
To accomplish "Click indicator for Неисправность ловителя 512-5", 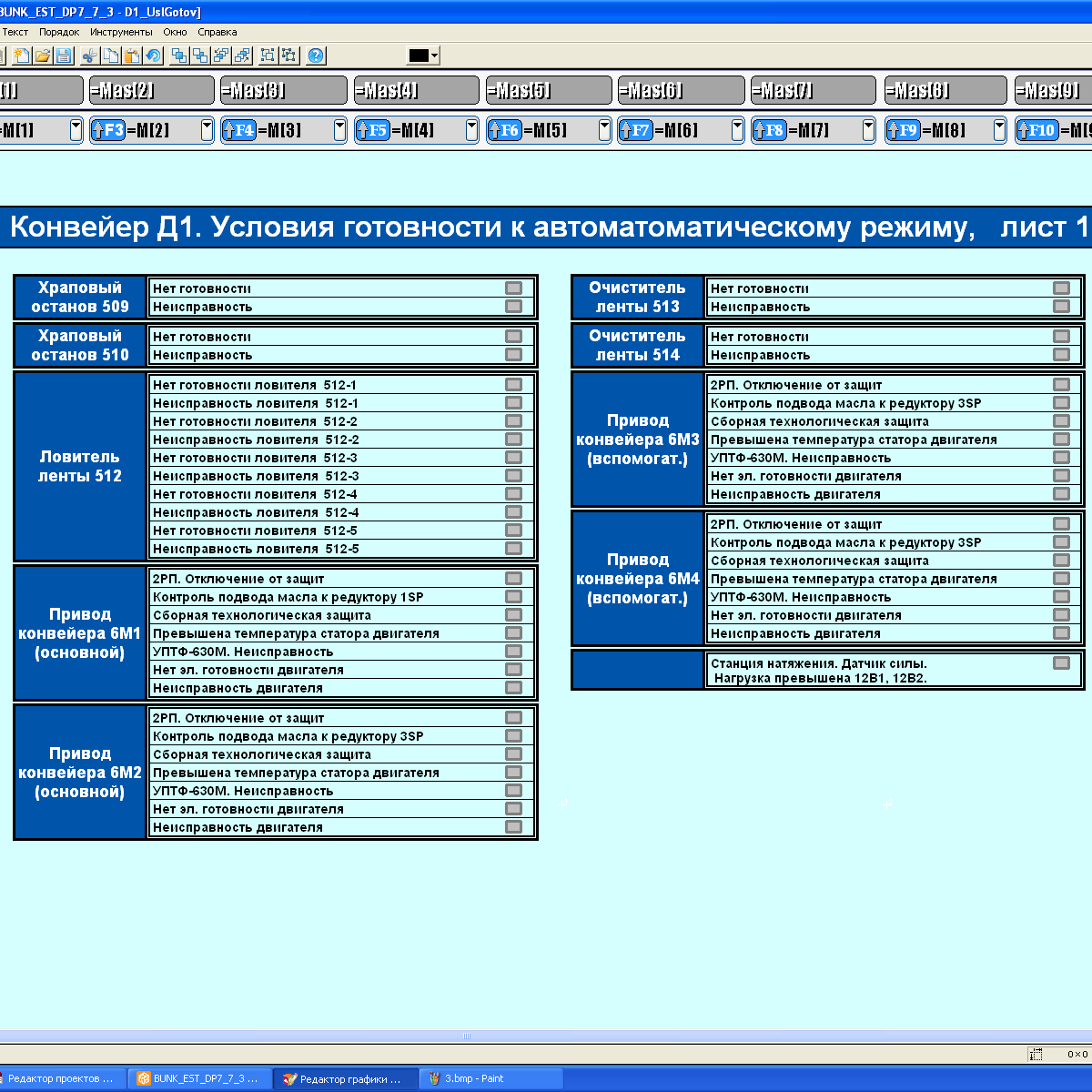I will click(x=514, y=548).
